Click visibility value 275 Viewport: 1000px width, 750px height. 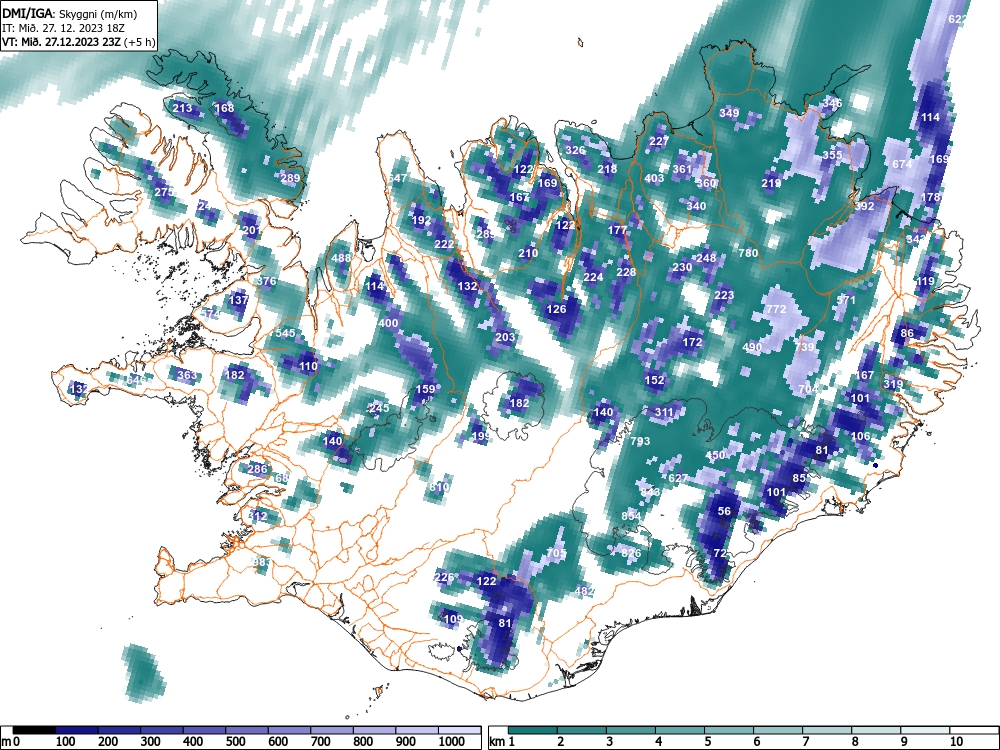[164, 192]
